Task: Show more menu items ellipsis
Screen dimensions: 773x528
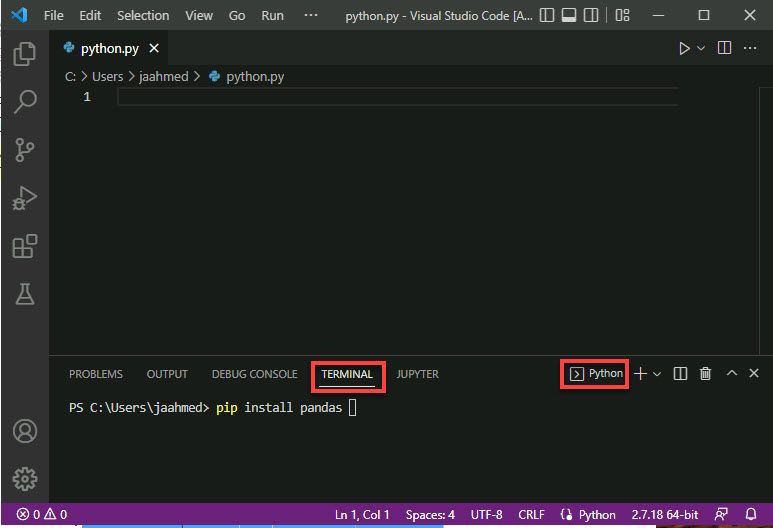Action: [311, 15]
